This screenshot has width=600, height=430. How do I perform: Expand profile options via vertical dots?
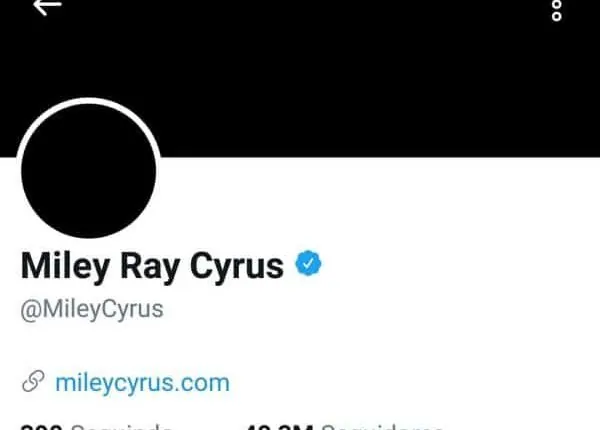click(x=557, y=10)
